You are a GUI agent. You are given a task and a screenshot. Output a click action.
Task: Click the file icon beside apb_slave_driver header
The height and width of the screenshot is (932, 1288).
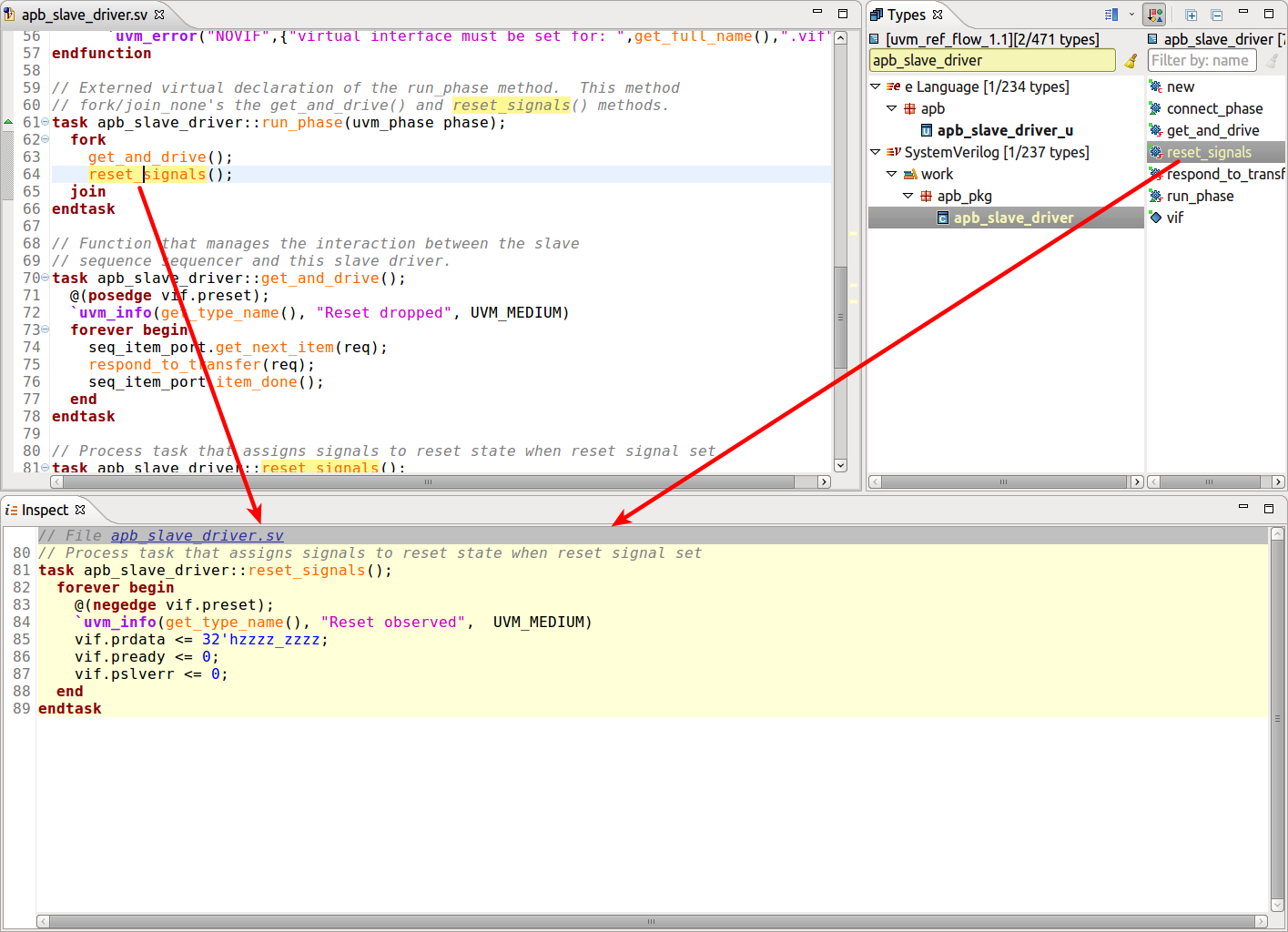tap(1151, 39)
